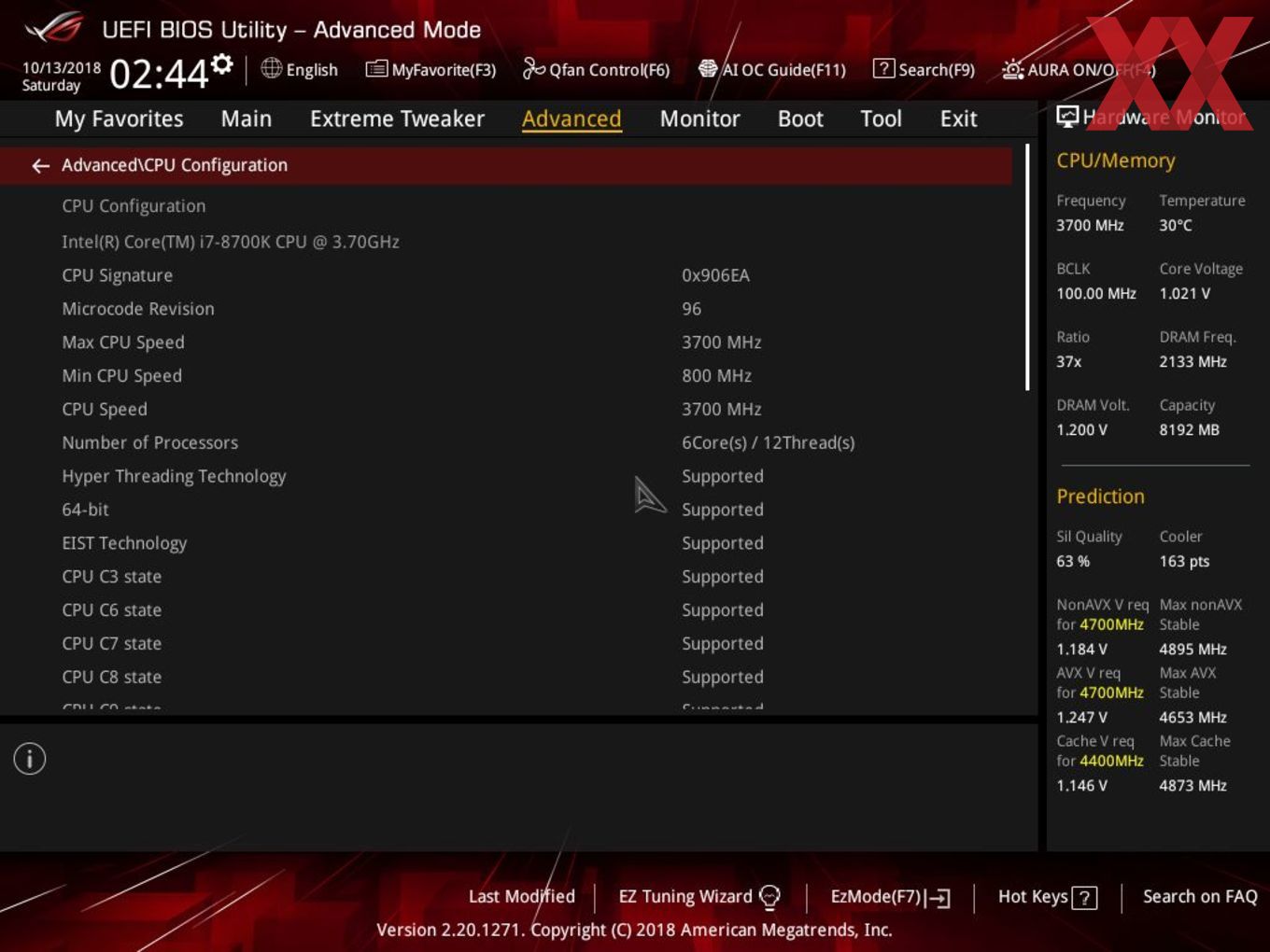
Task: Click the Intel Core i7-8700K processor name
Action: click(231, 242)
